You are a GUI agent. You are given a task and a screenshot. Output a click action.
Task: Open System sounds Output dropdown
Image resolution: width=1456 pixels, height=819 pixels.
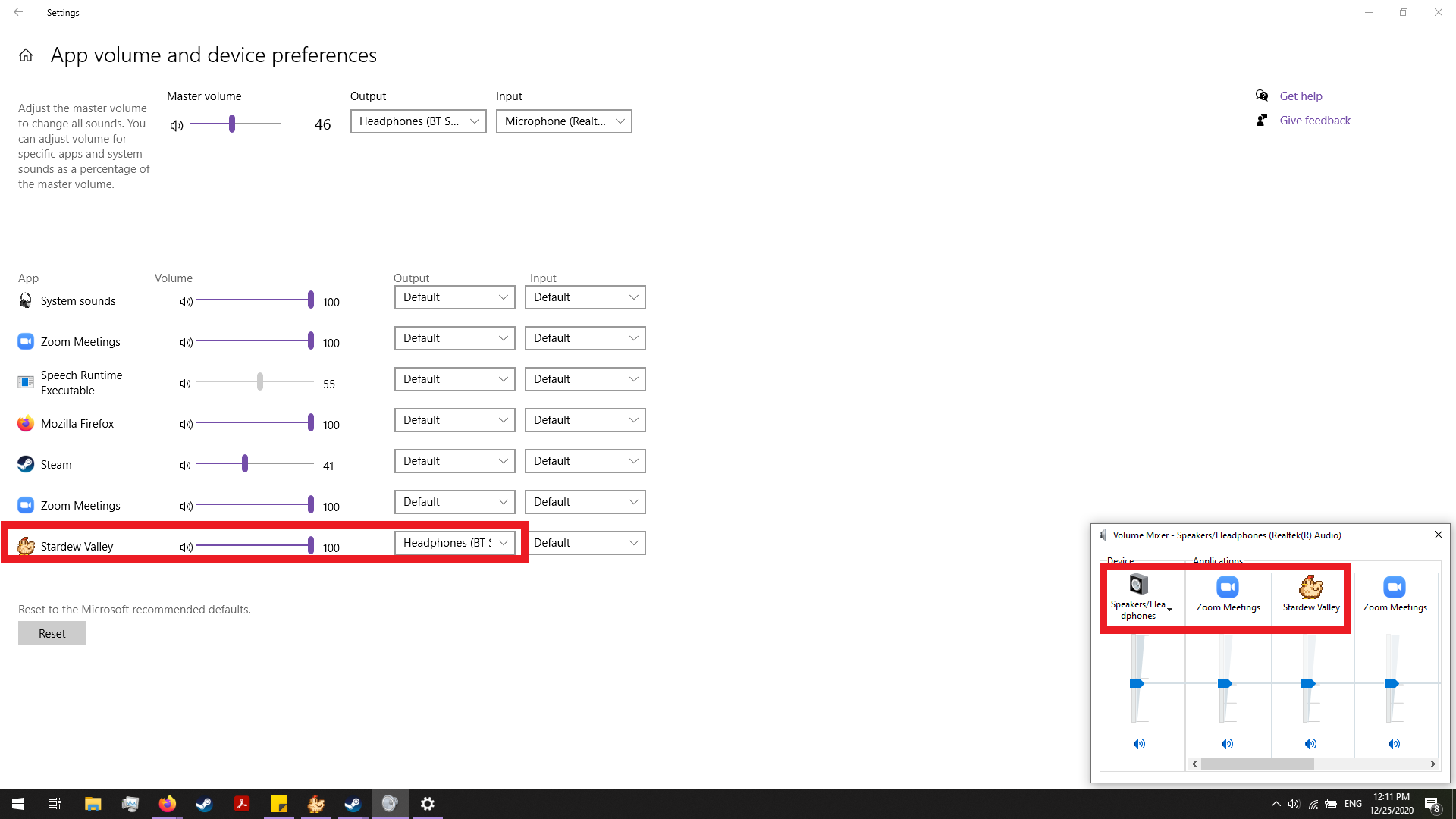point(455,297)
